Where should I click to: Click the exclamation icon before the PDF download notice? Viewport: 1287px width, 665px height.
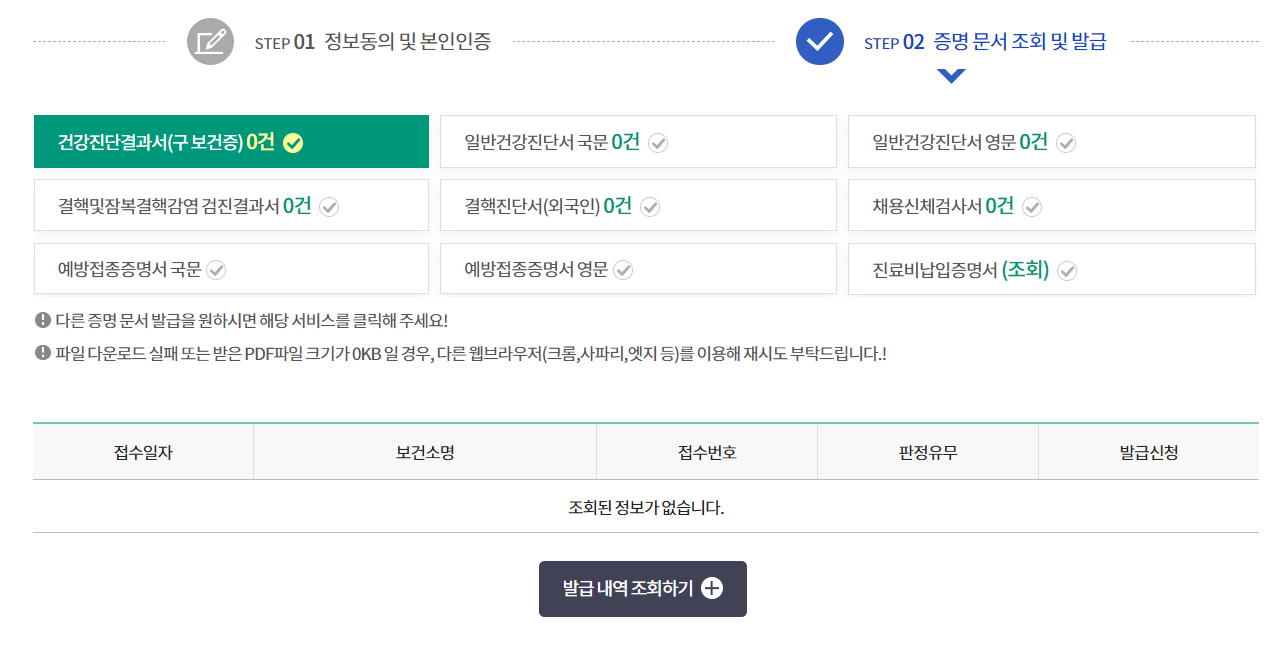40,351
